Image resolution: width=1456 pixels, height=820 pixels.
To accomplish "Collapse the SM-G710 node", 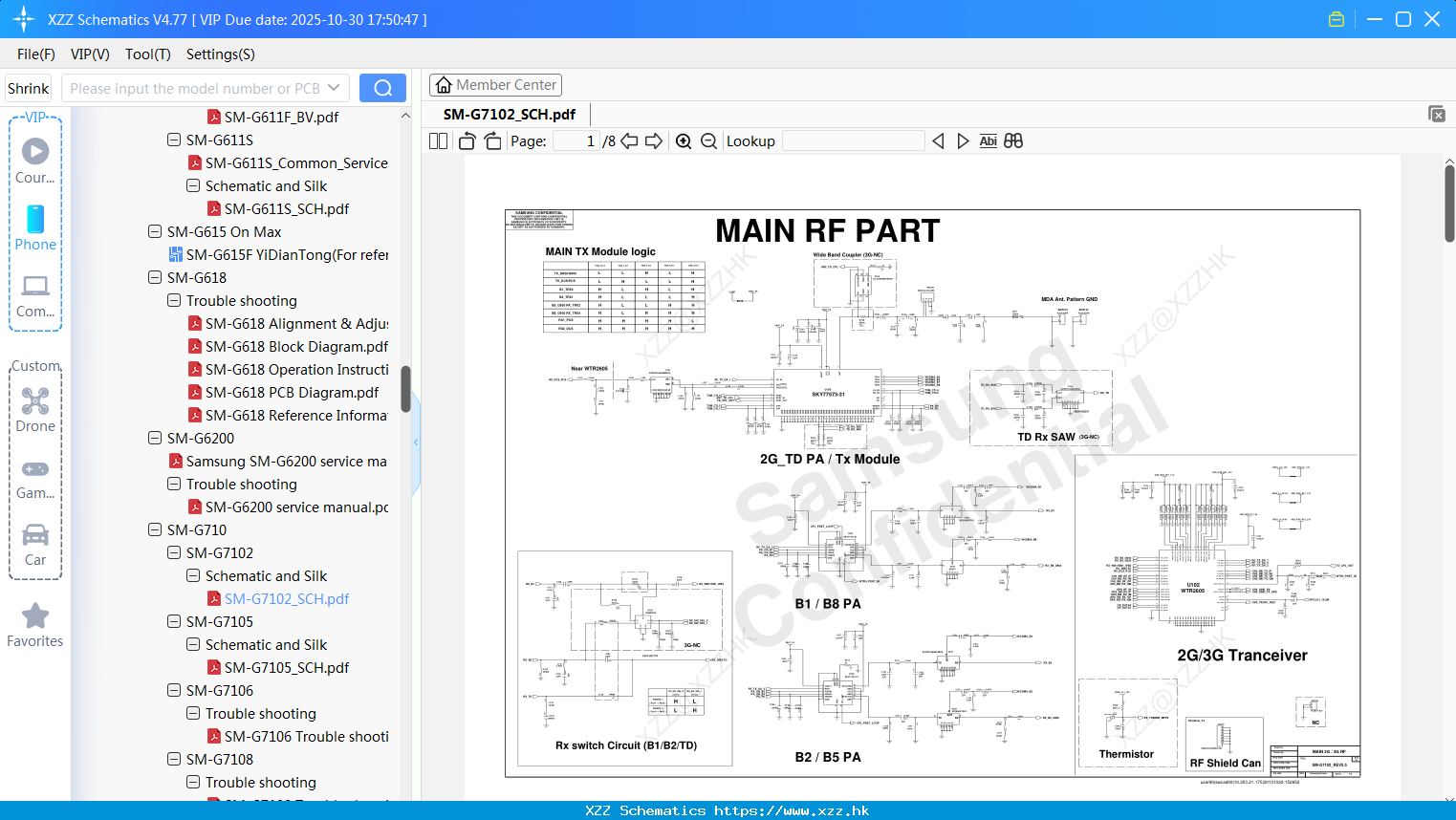I will 155,529.
